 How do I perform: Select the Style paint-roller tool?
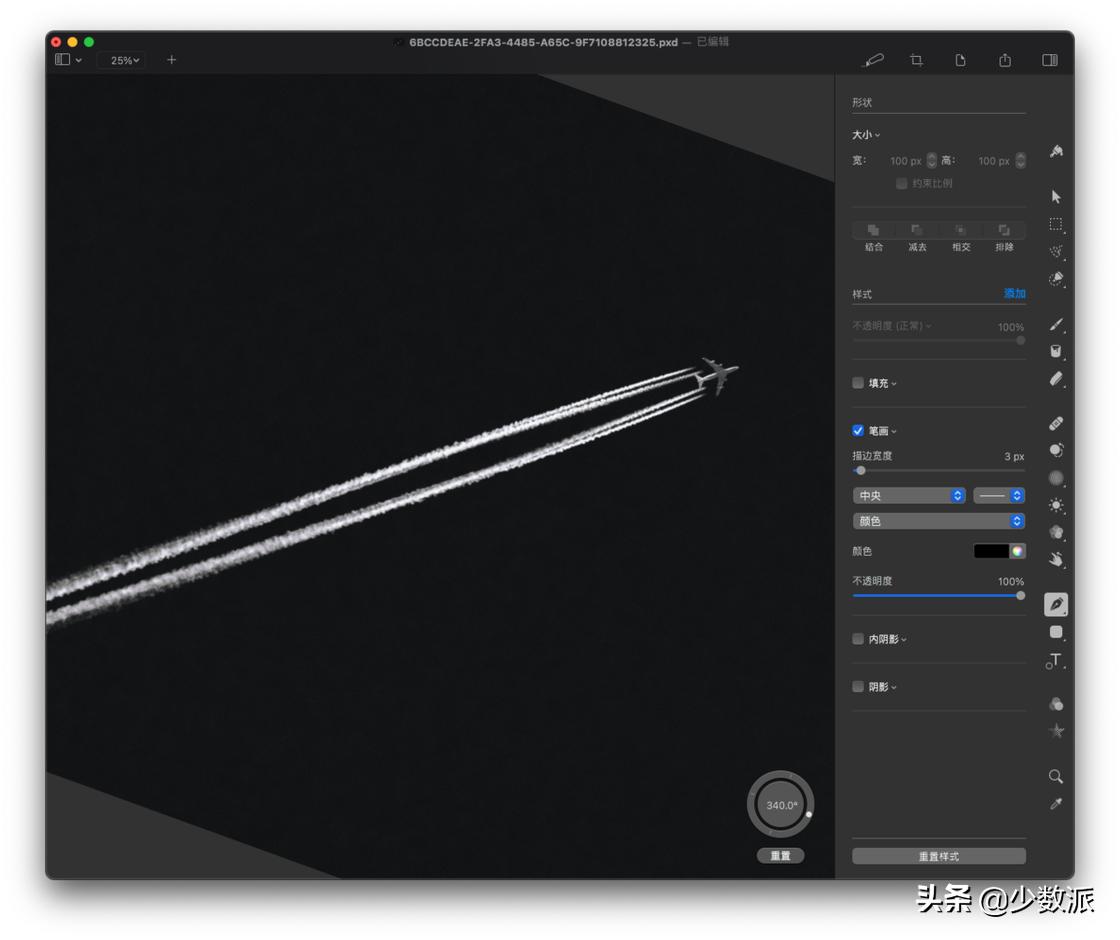[1056, 151]
